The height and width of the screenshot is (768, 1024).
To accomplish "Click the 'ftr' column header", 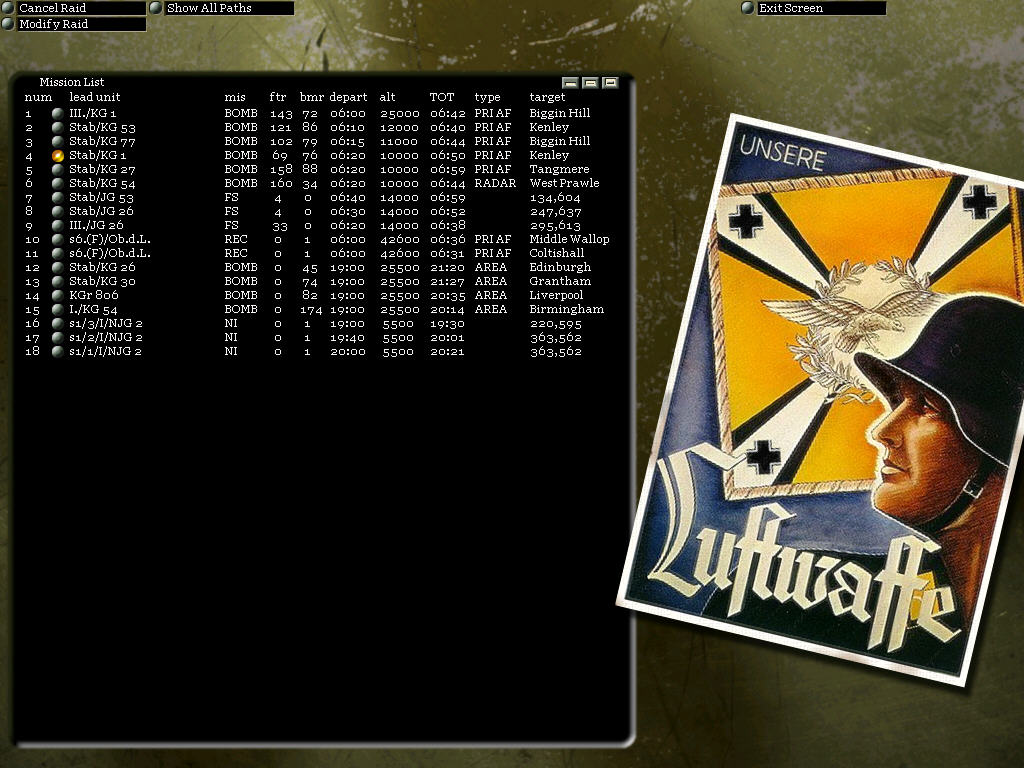I will [278, 97].
